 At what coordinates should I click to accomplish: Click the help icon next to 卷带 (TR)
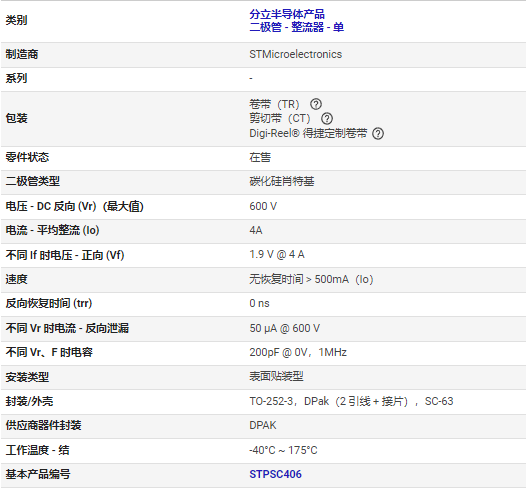pos(316,104)
